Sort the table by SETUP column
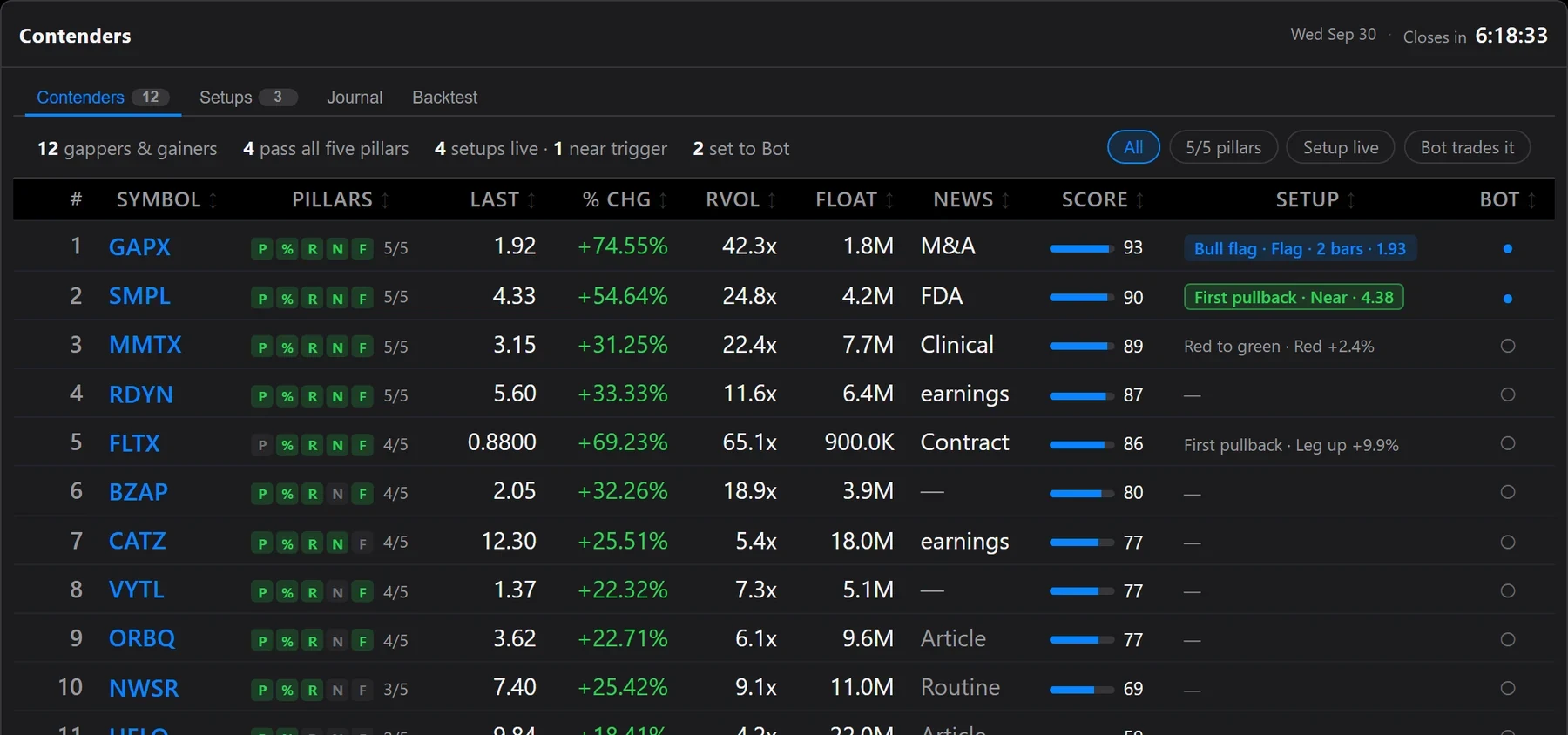This screenshot has height=735, width=1568. (x=1315, y=200)
